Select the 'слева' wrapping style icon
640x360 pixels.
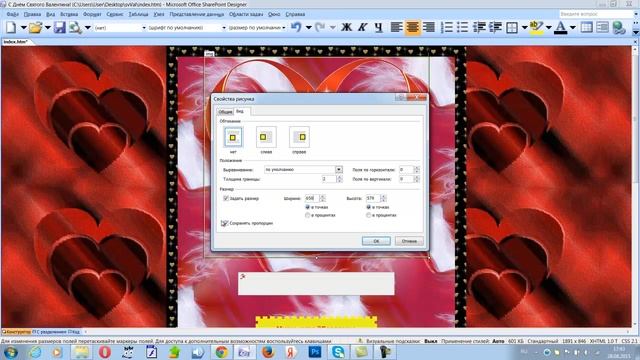coord(266,137)
